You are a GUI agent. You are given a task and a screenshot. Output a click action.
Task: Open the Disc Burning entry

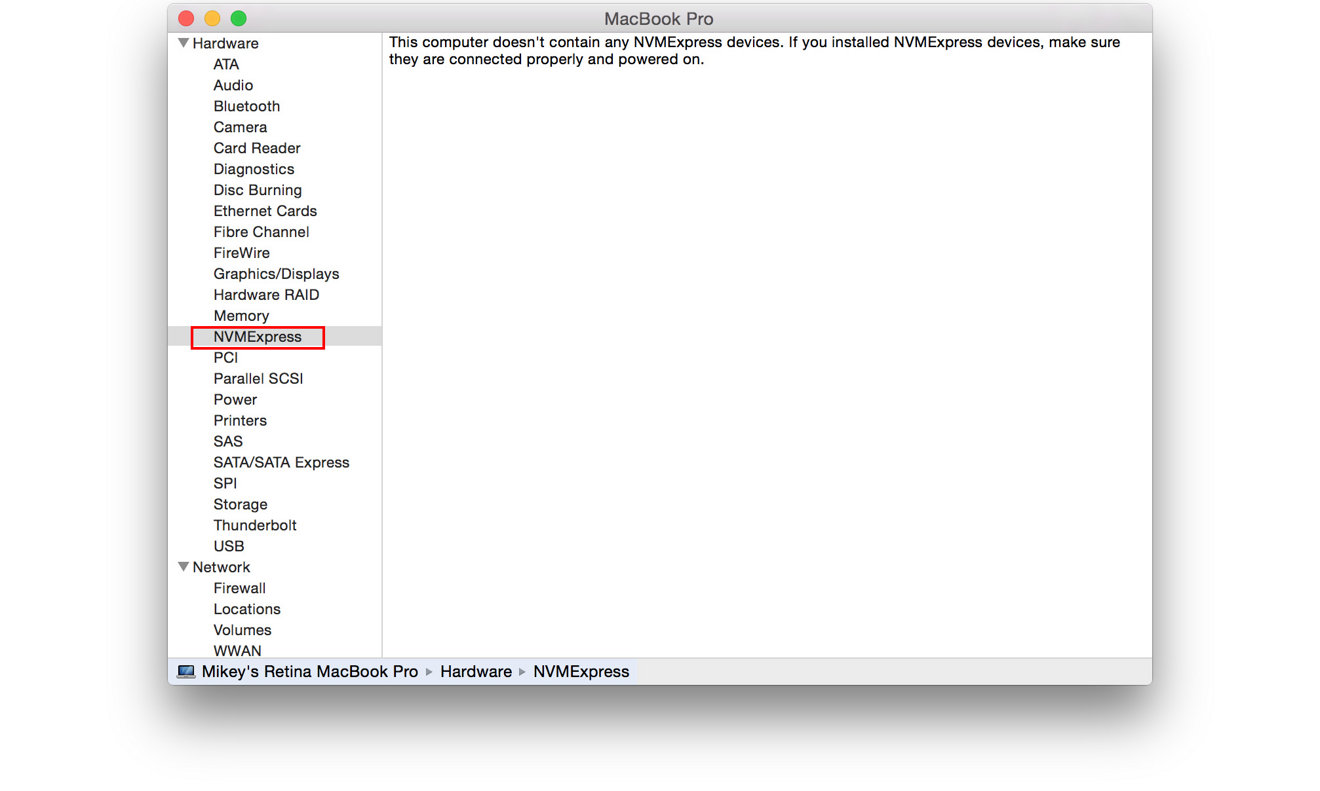pyautogui.click(x=258, y=190)
